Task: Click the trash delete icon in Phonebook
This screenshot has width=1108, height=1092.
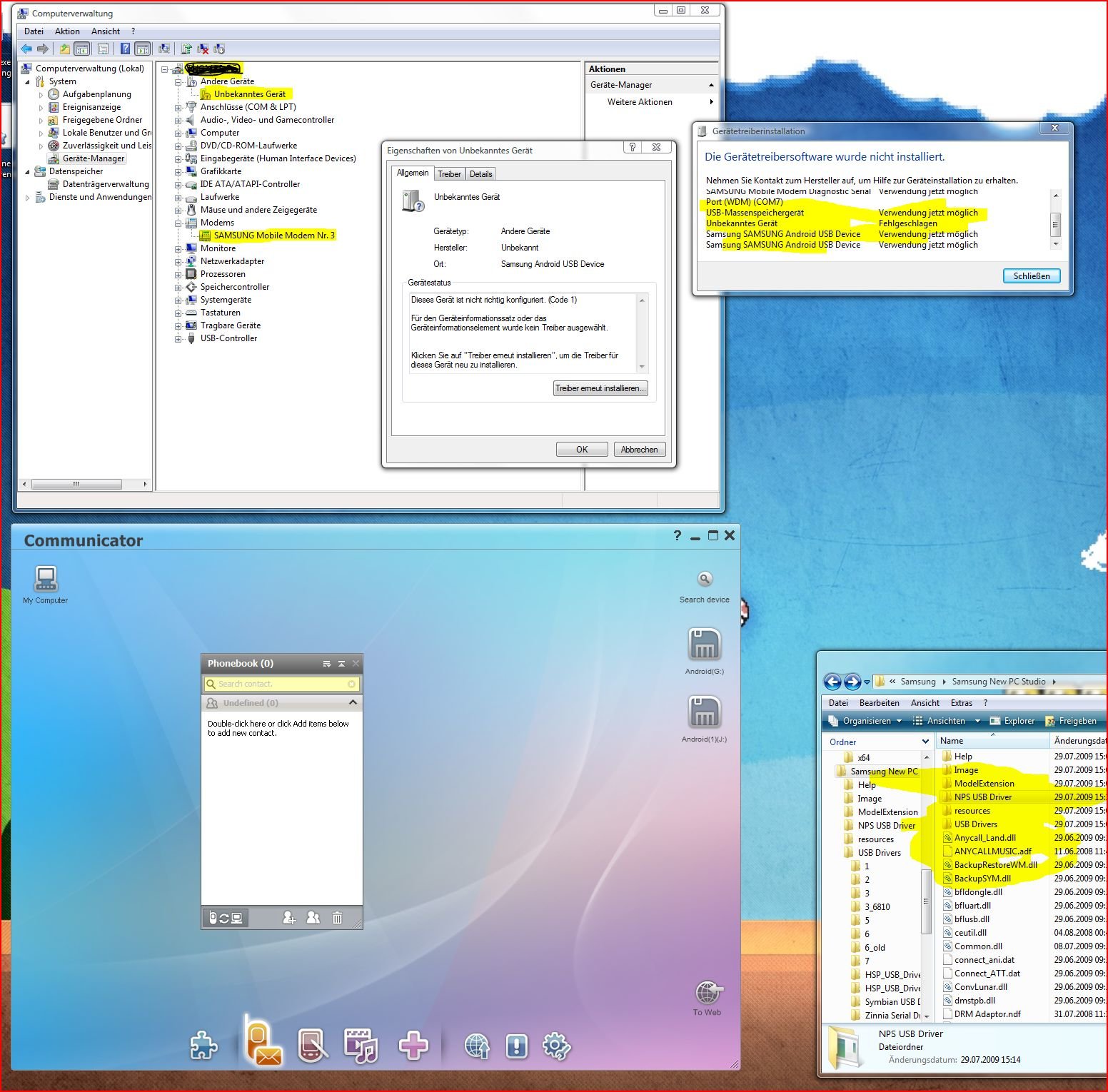Action: [337, 918]
